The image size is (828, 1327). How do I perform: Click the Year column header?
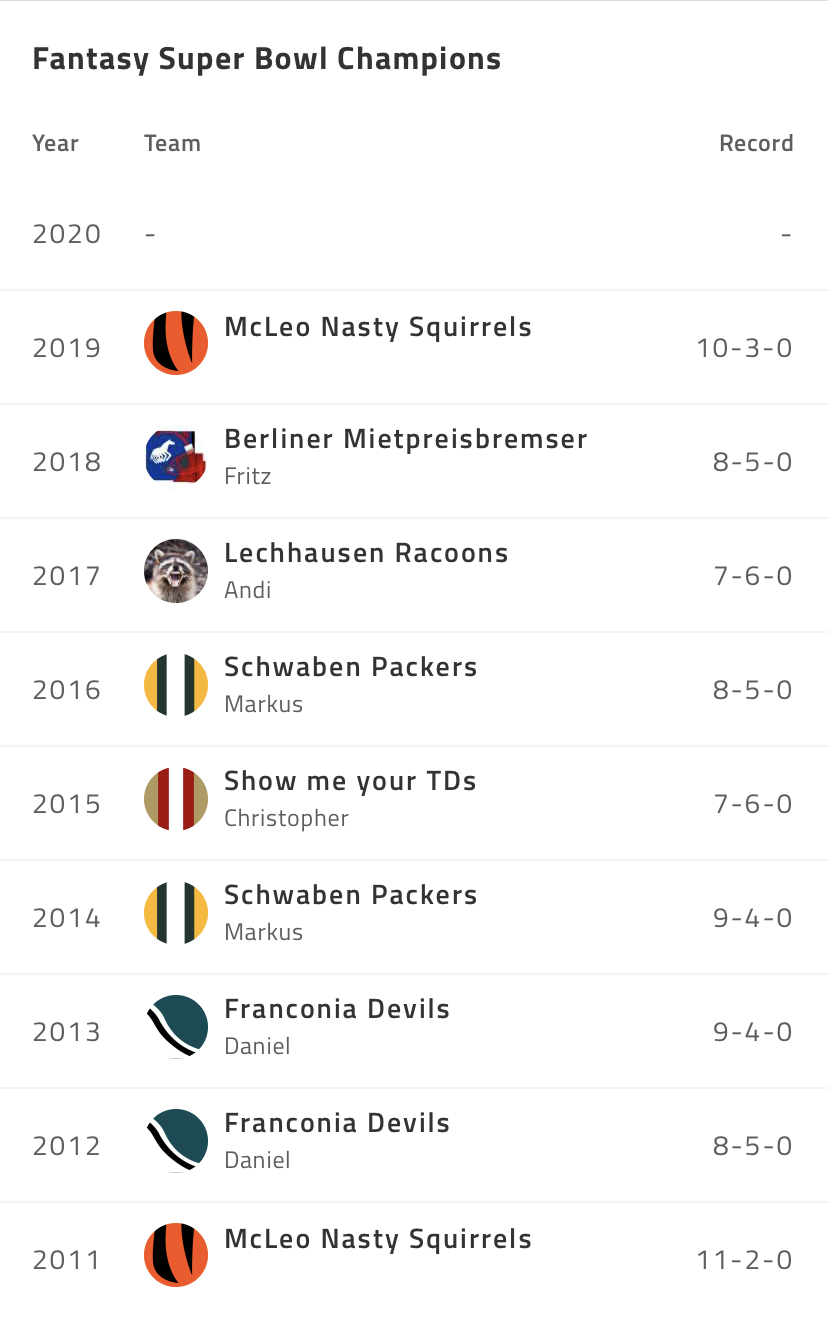tap(55, 143)
